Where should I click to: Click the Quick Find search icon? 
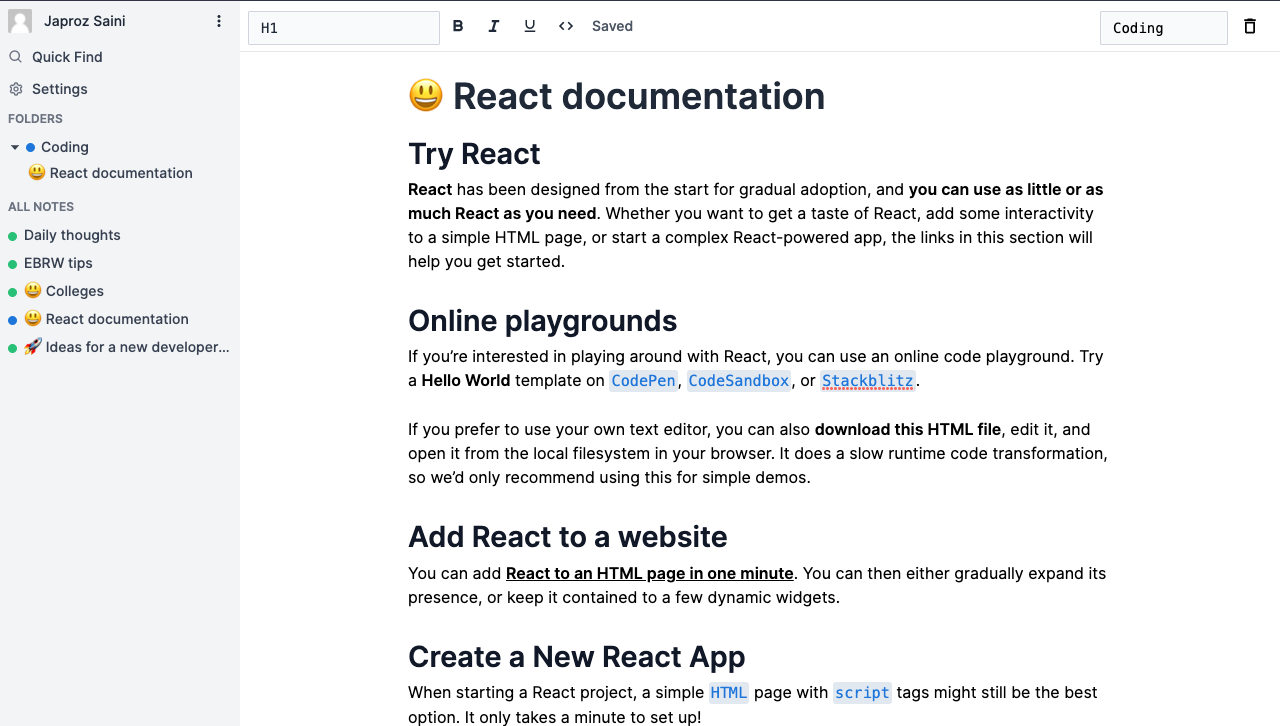[x=16, y=57]
